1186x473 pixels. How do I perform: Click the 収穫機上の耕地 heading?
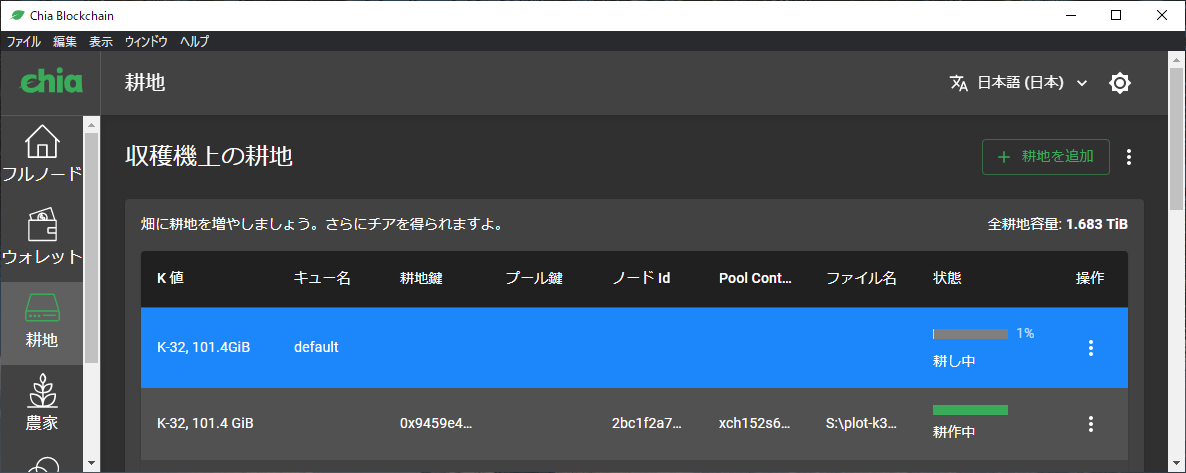[209, 157]
